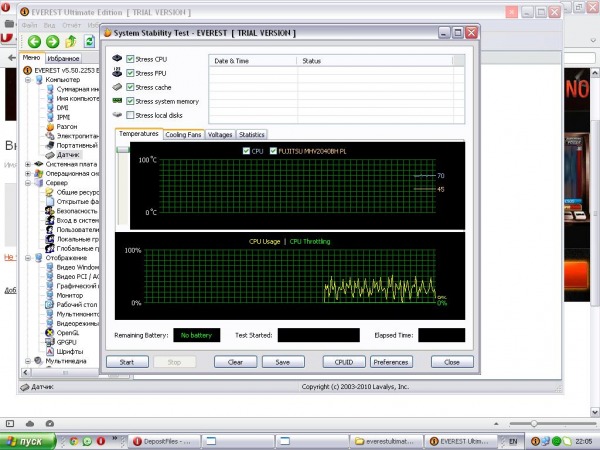The height and width of the screenshot is (450, 600).
Task: Click the EVEREST tray icon near clock
Action: tap(535, 441)
